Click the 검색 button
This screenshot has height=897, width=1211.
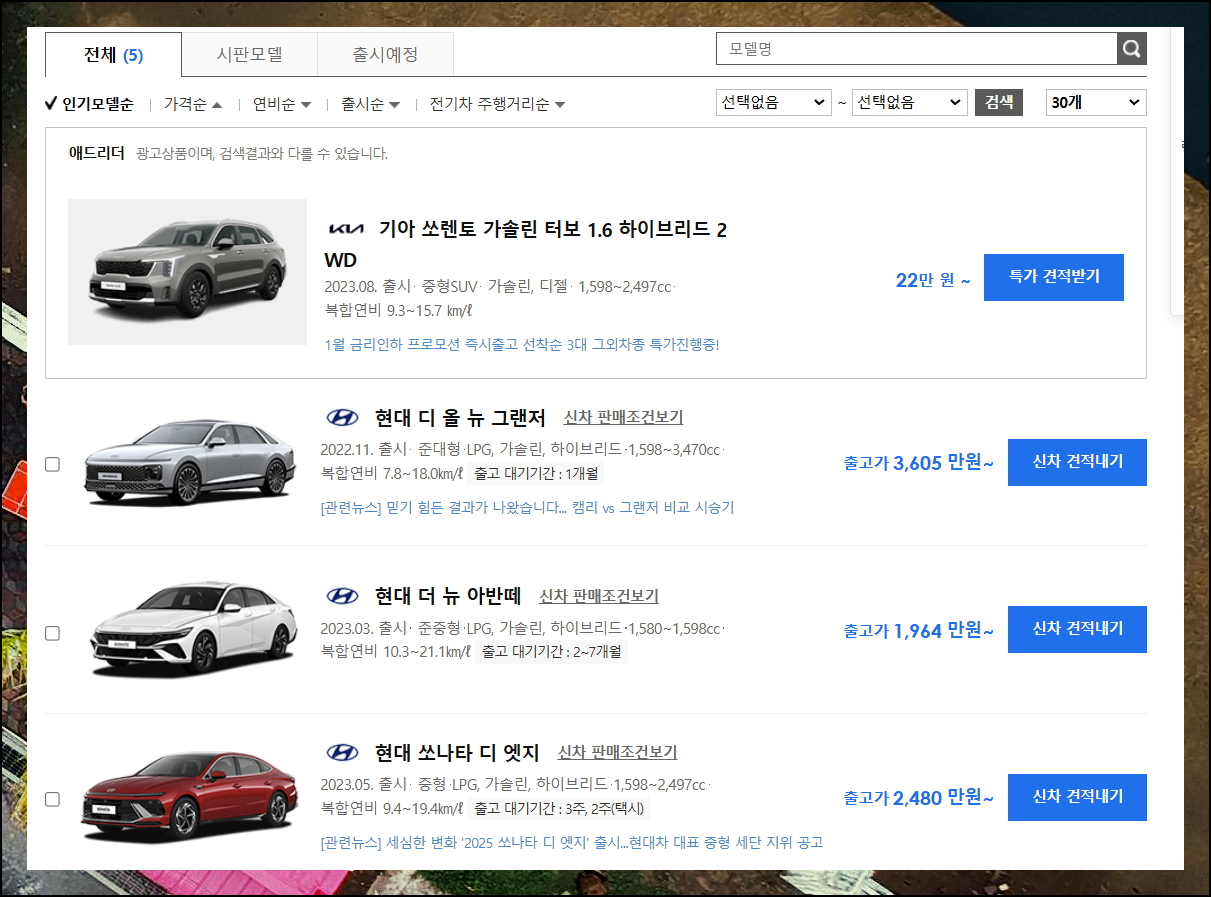pyautogui.click(x=999, y=102)
